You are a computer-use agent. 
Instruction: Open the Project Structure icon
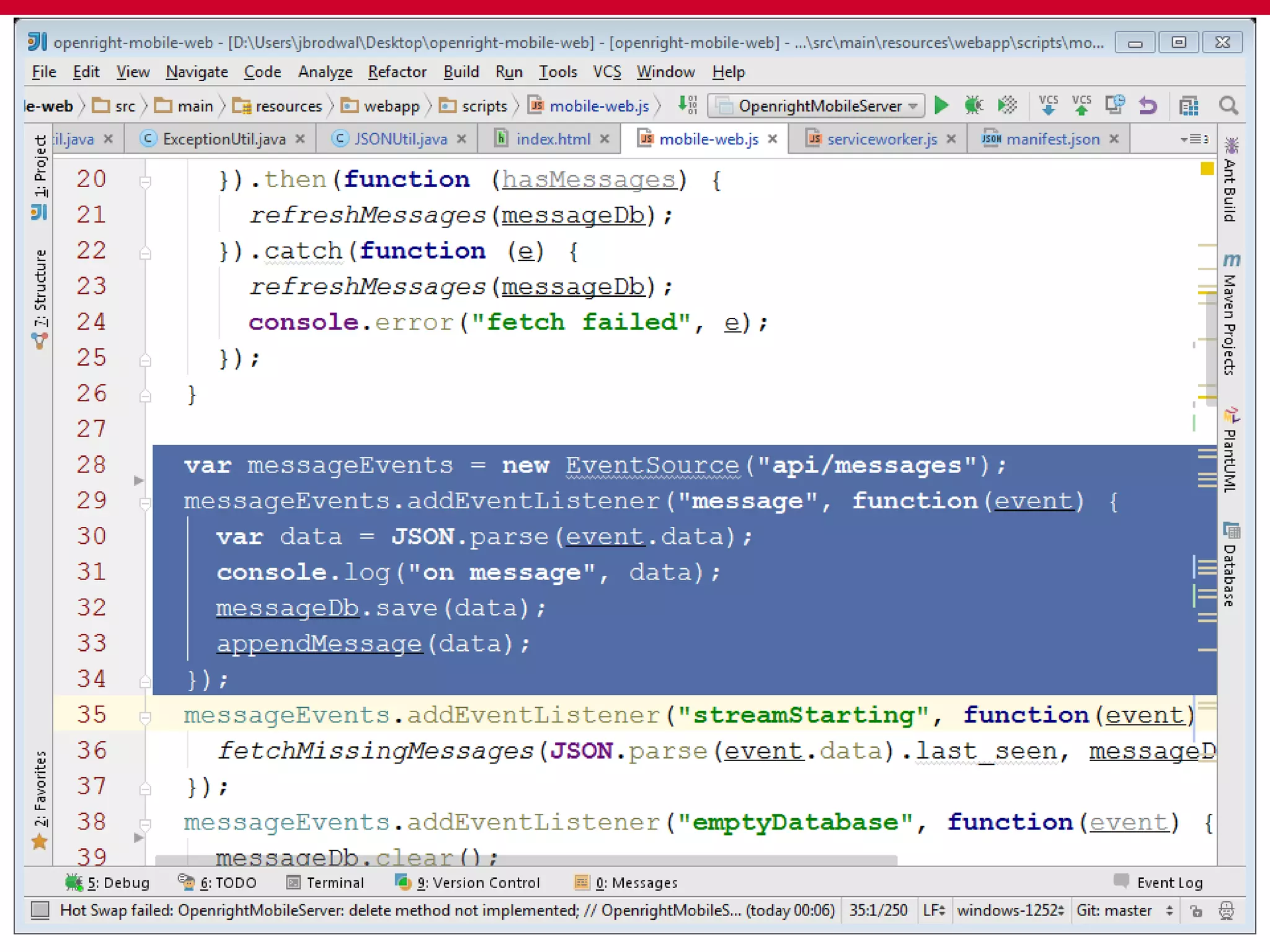pos(1188,106)
